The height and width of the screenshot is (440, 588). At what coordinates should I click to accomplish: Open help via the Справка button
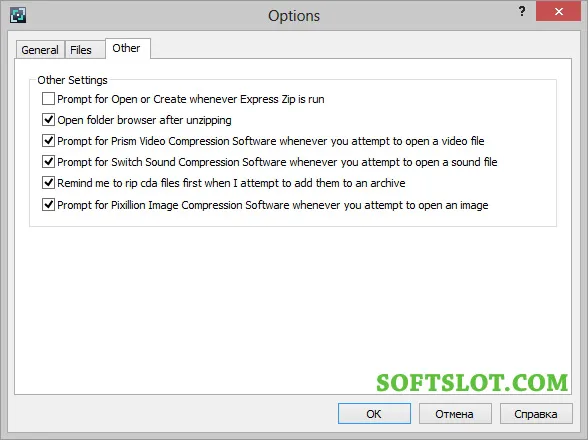pyautogui.click(x=536, y=414)
